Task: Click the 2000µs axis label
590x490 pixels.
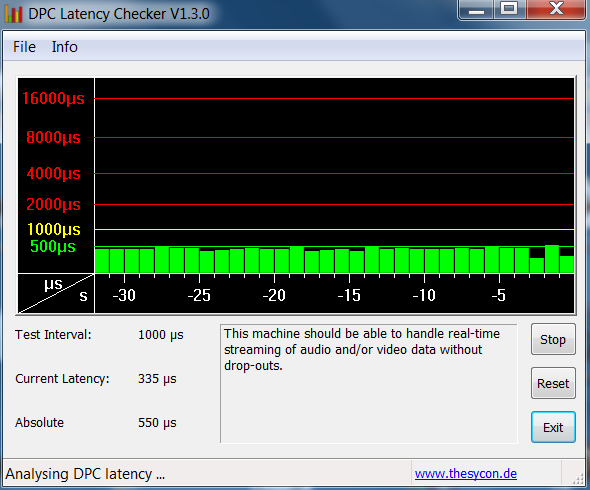Action: (53, 204)
